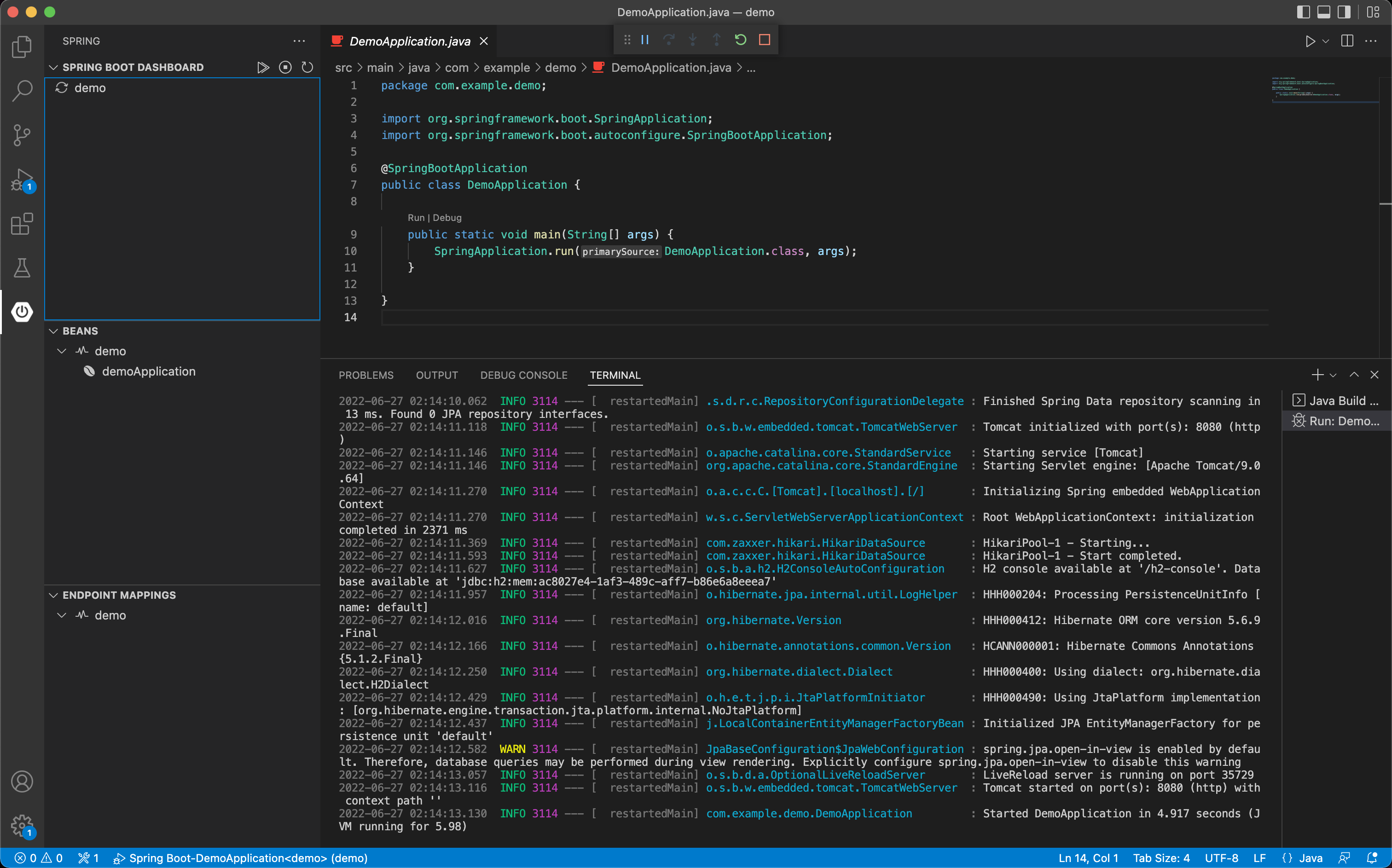Select the Java Build terminal
The image size is (1392, 868).
[x=1336, y=401]
